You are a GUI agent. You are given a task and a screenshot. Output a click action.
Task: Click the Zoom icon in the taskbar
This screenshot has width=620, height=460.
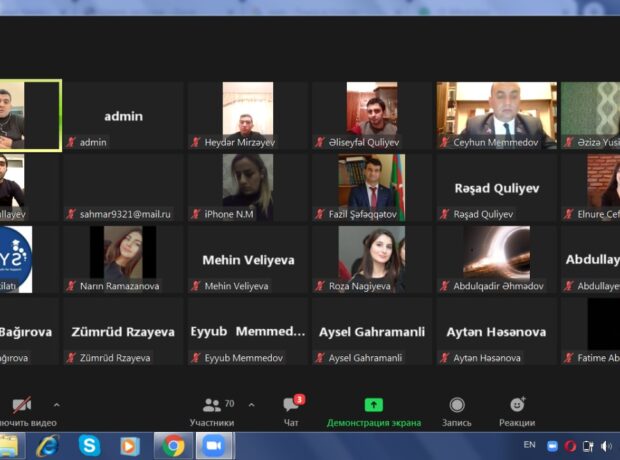tap(214, 446)
